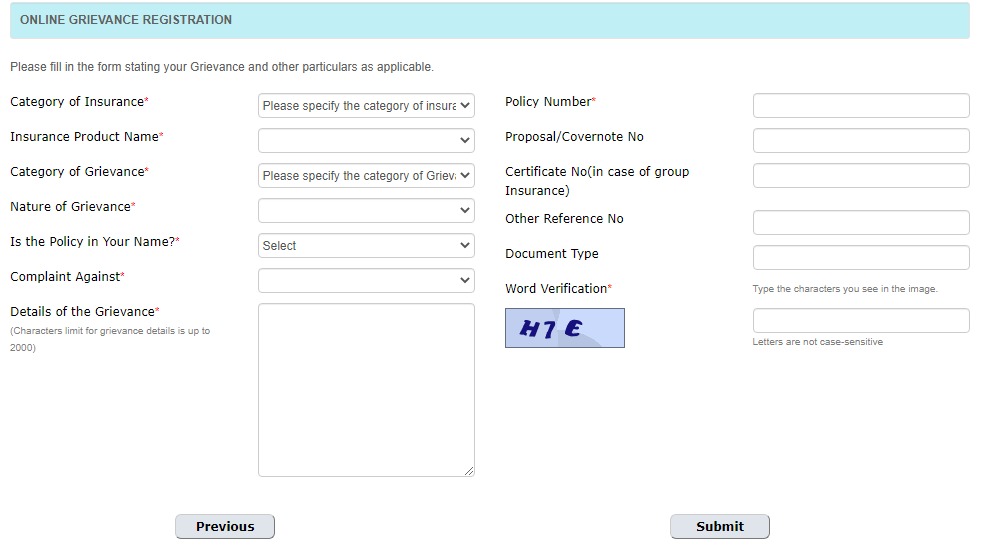Submit the grievance form
The width and height of the screenshot is (985, 548).
(x=720, y=527)
